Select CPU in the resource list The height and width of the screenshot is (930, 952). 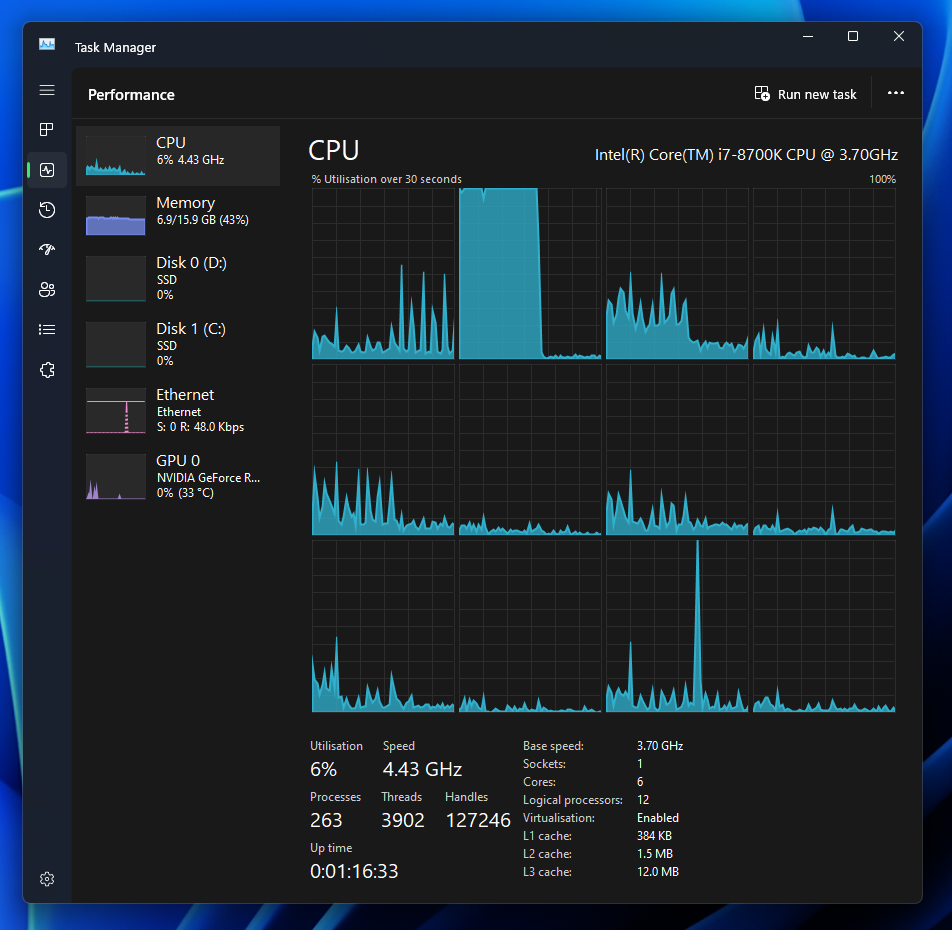[x=178, y=156]
